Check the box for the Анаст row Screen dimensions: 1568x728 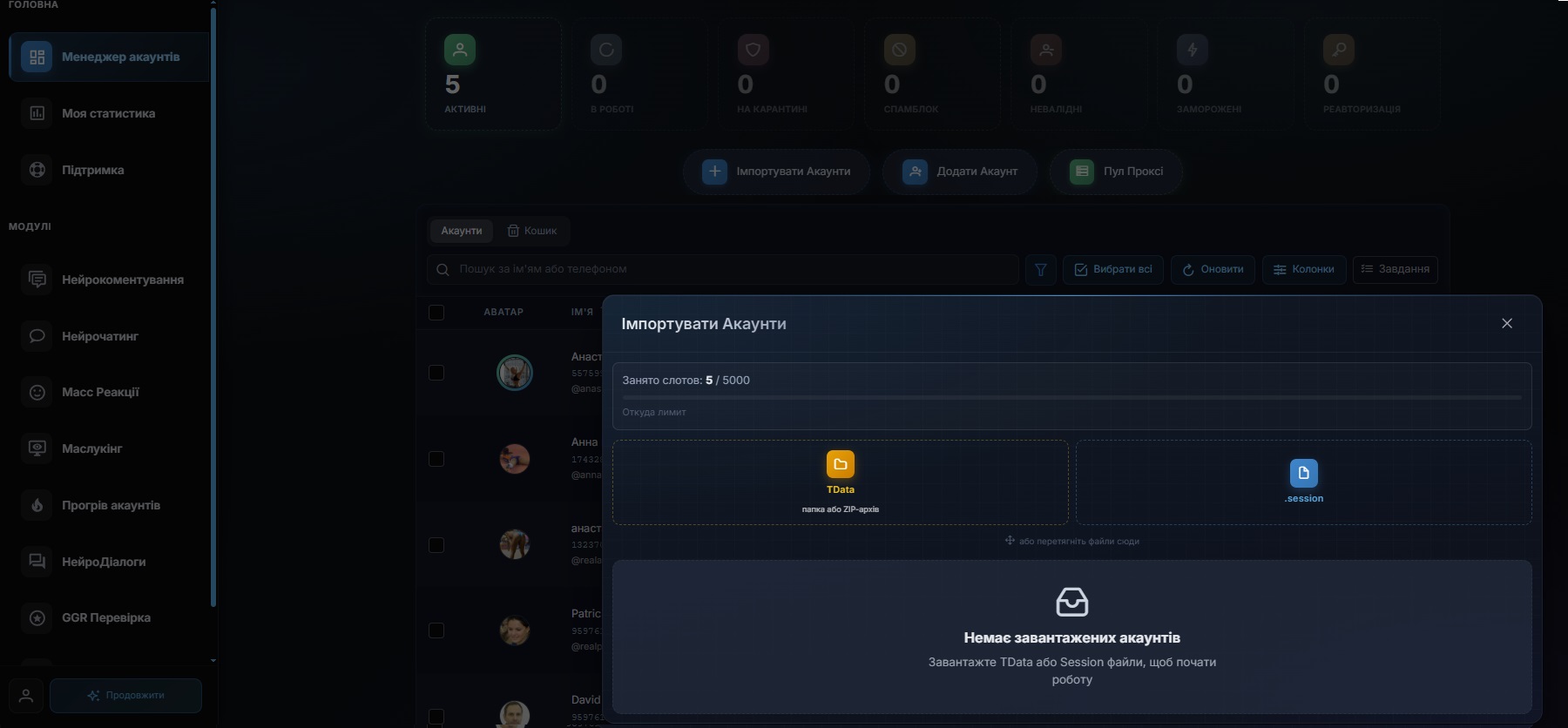click(x=436, y=373)
